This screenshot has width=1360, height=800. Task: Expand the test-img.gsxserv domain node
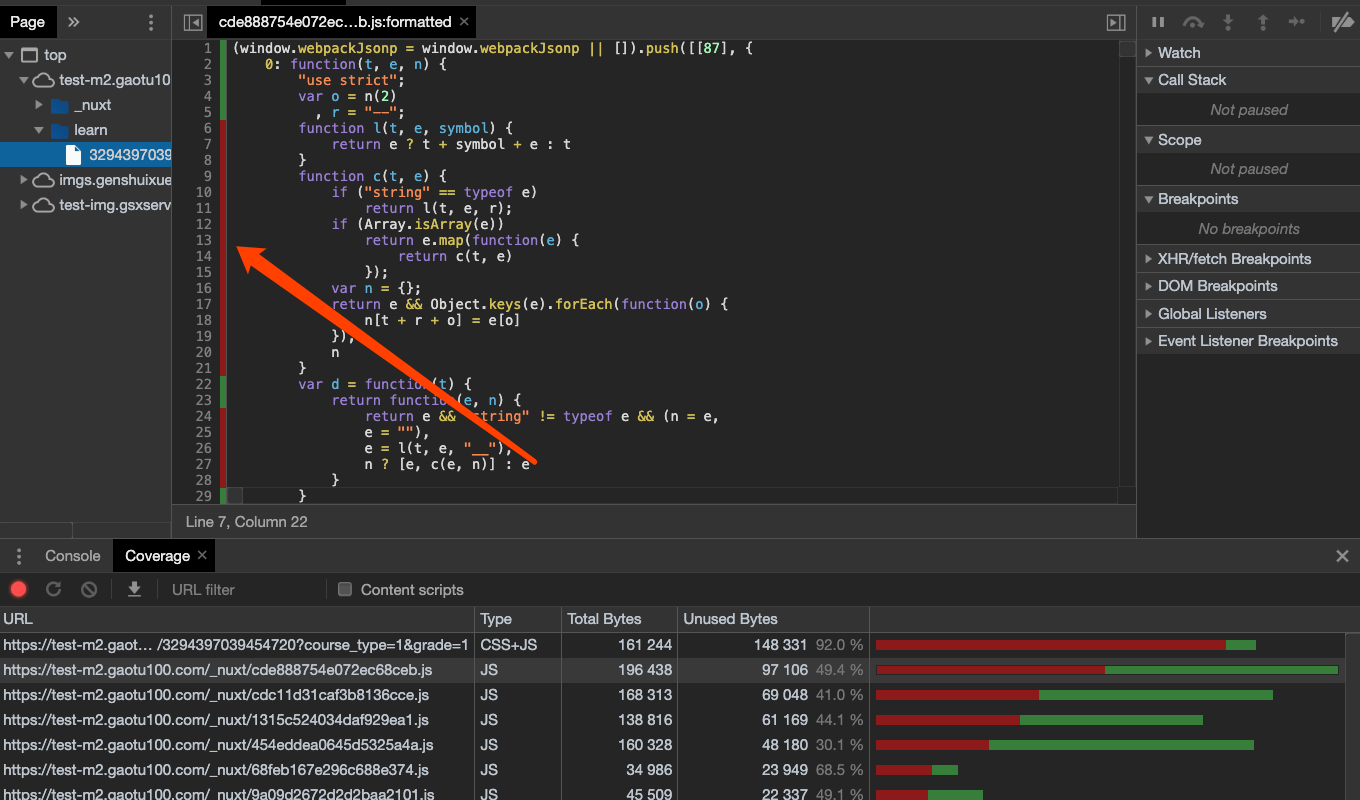[x=24, y=205]
